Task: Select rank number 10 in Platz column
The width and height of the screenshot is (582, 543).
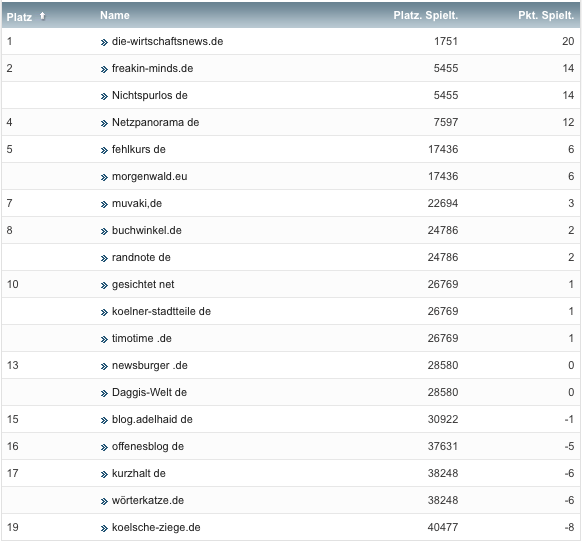Action: (x=13, y=284)
